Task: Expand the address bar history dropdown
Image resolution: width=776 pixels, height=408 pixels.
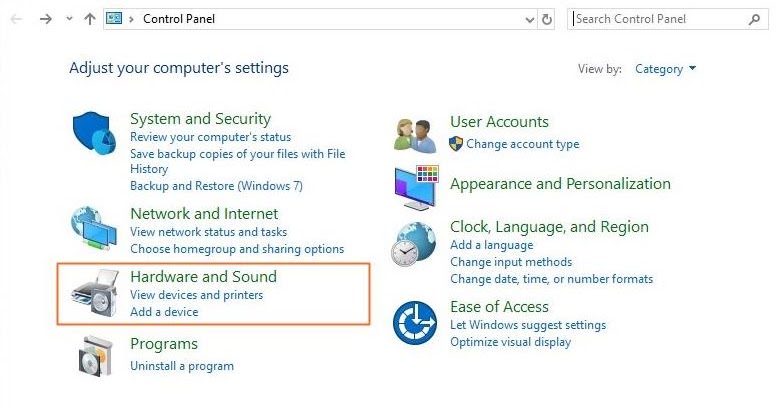Action: tap(530, 19)
